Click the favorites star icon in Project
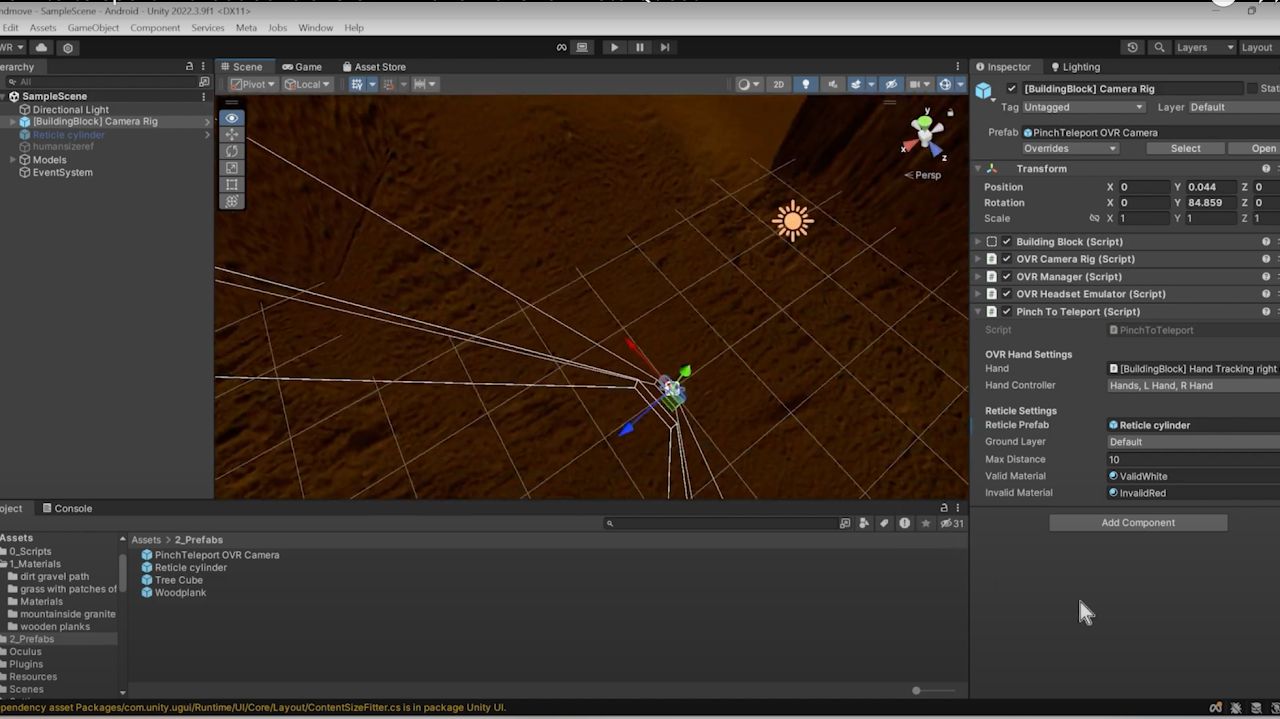The height and width of the screenshot is (719, 1280). 925,523
